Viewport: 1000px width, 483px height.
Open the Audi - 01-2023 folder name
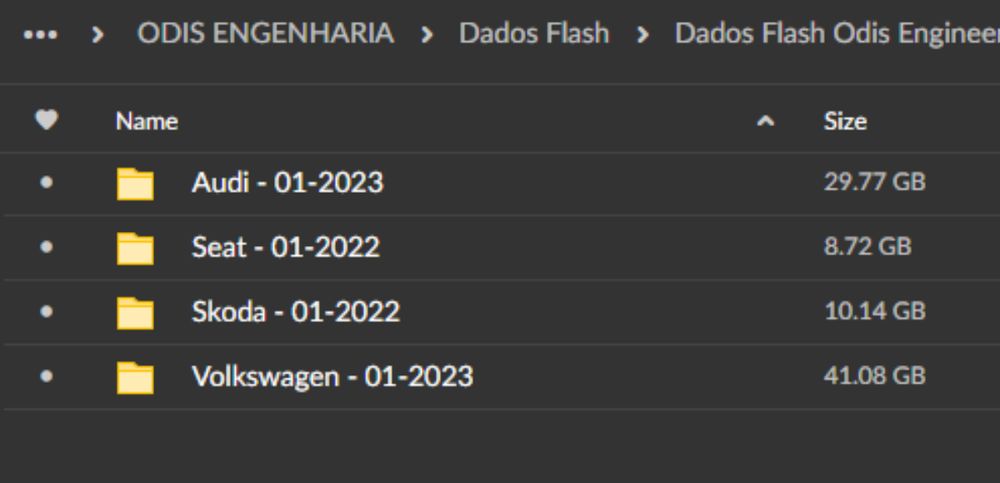287,183
